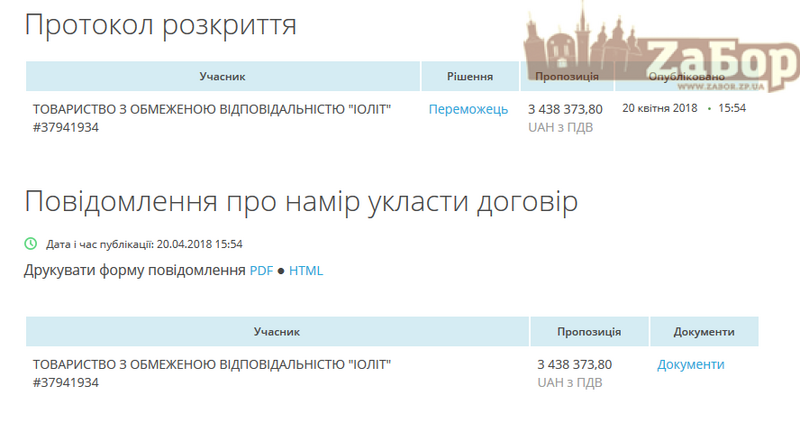
Task: Click the 20 квітня 2018 published date
Action: (x=659, y=108)
